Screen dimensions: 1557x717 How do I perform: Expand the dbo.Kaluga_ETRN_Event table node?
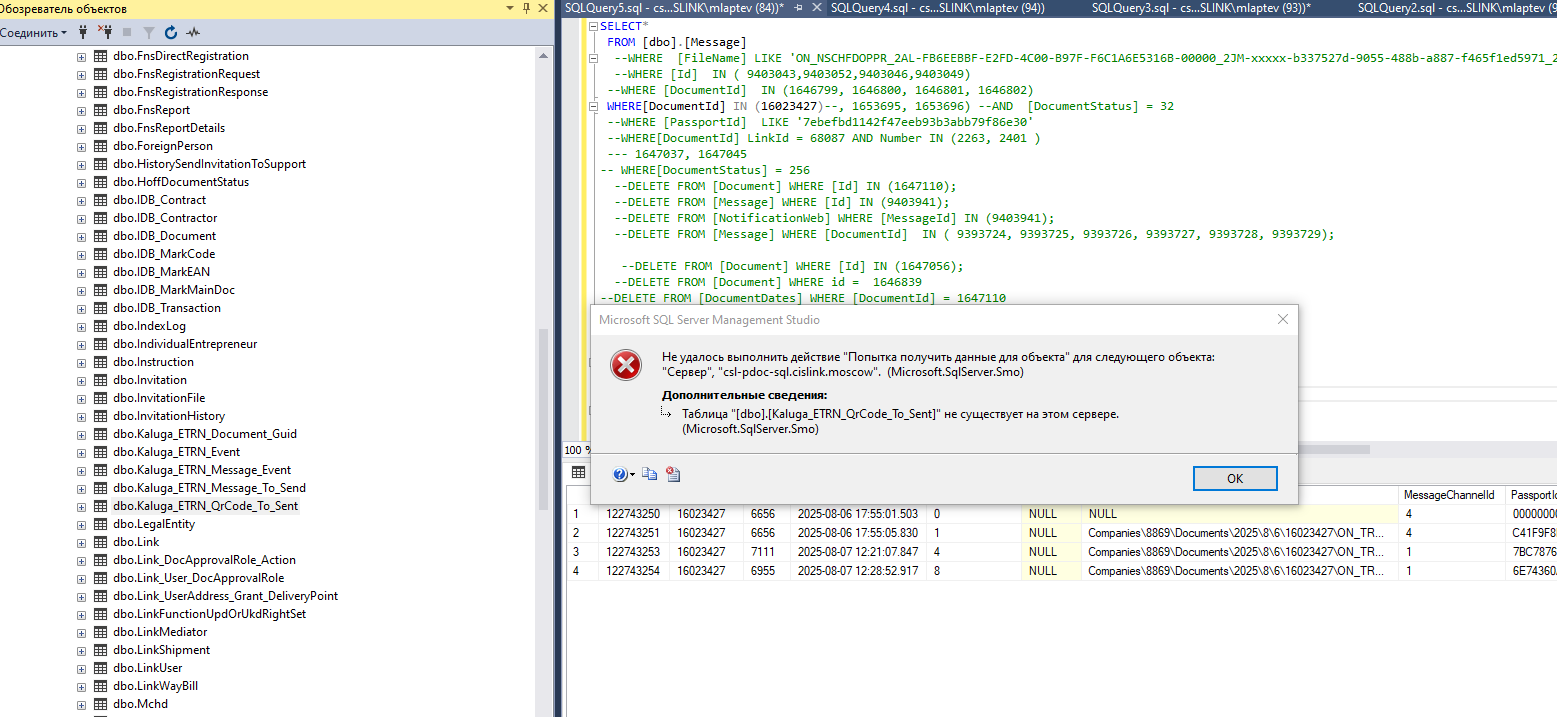[82, 452]
